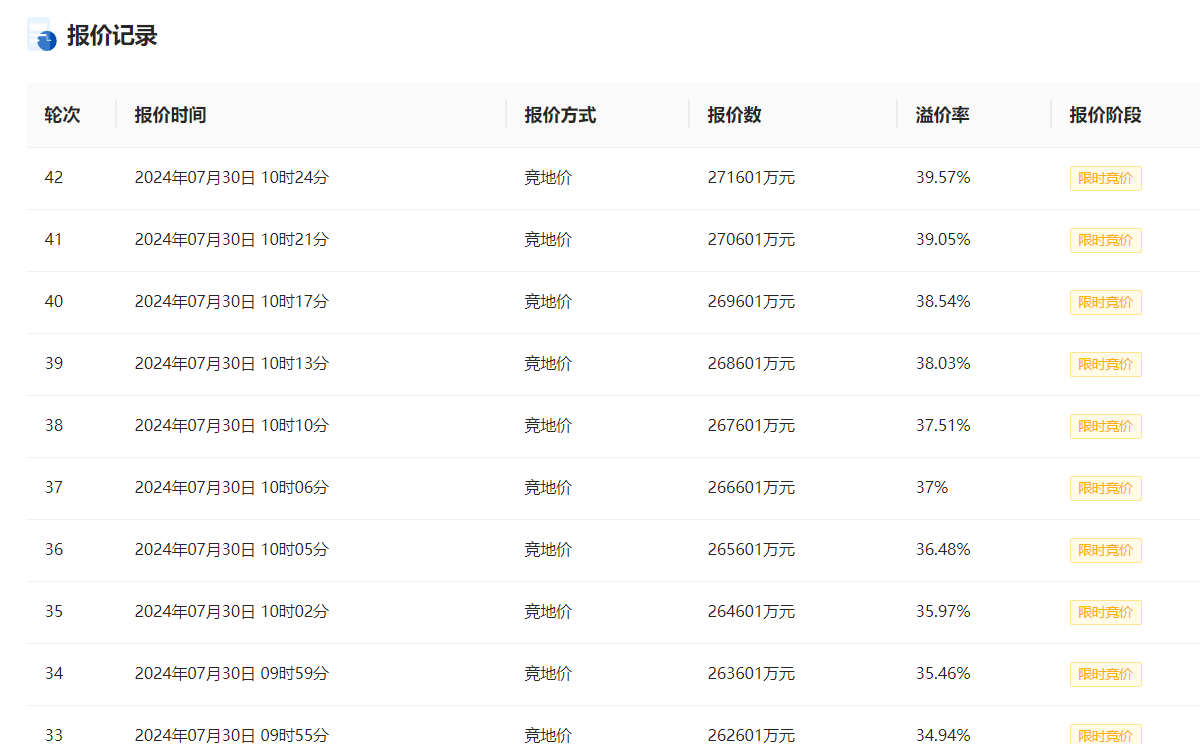Image resolution: width=1200 pixels, height=744 pixels.
Task: Select the 限时竞价 badge for round 36
Action: 1105,550
